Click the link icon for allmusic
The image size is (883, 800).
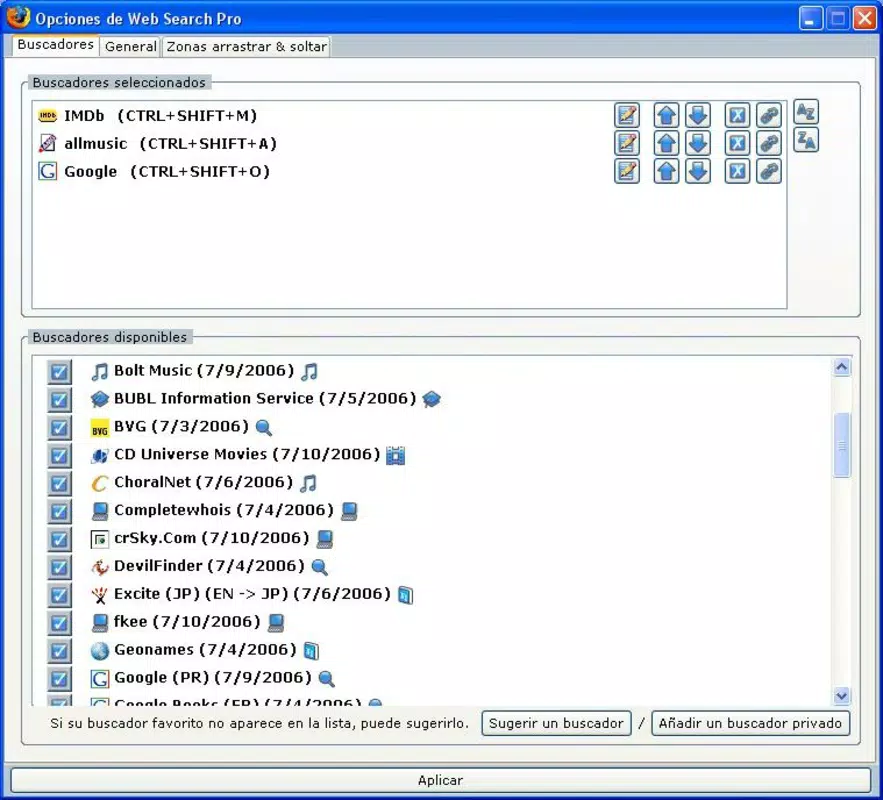coord(769,143)
